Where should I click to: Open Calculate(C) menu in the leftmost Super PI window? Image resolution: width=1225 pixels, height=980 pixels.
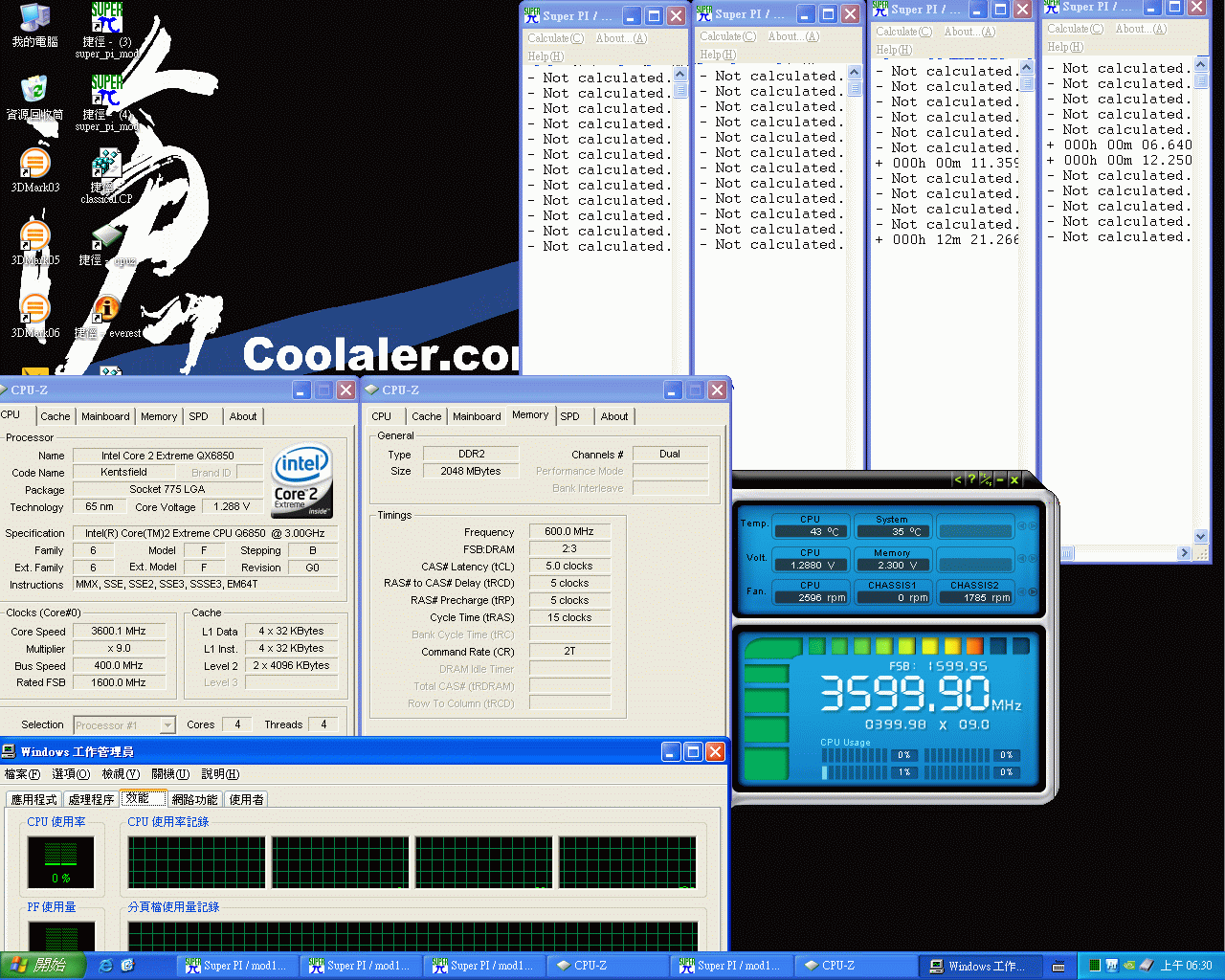point(555,38)
